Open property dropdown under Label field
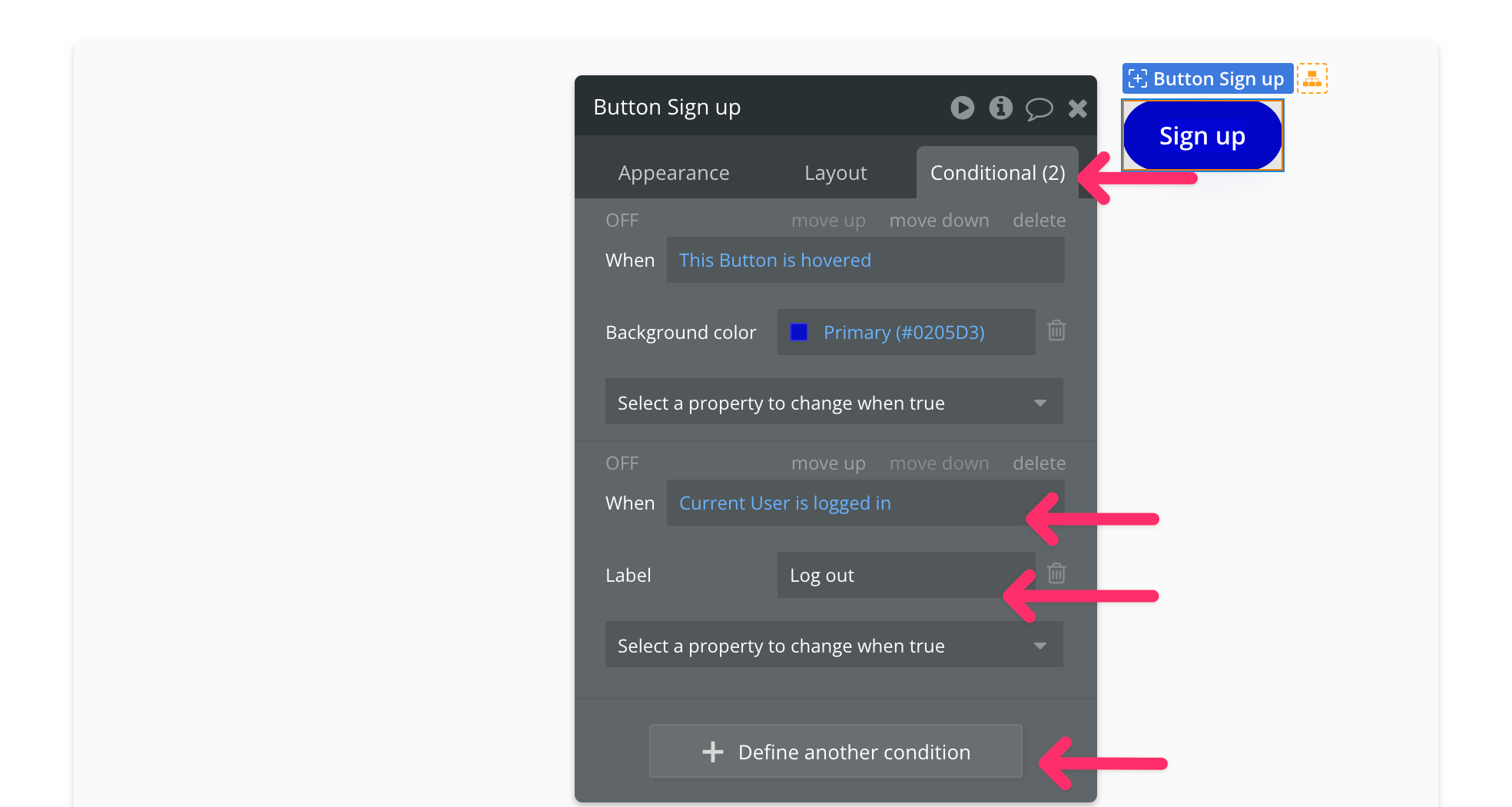The width and height of the screenshot is (1512, 807). [x=834, y=645]
